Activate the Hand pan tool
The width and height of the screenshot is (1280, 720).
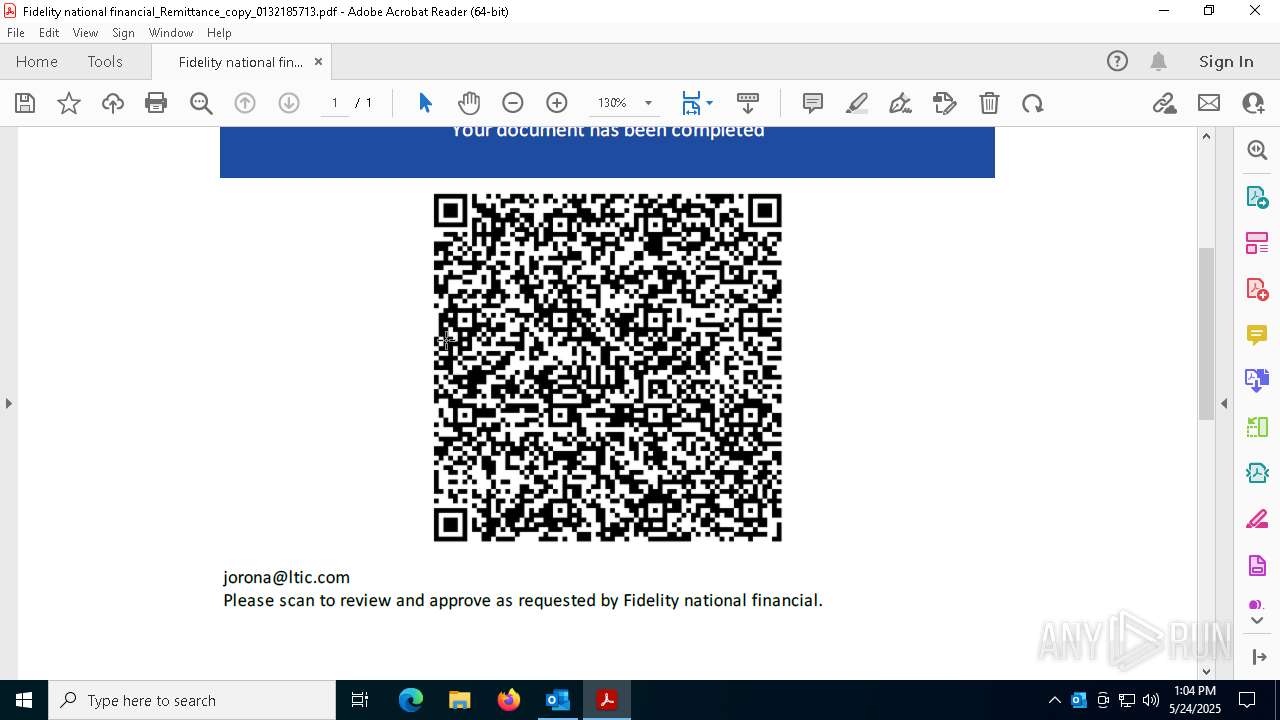[469, 103]
